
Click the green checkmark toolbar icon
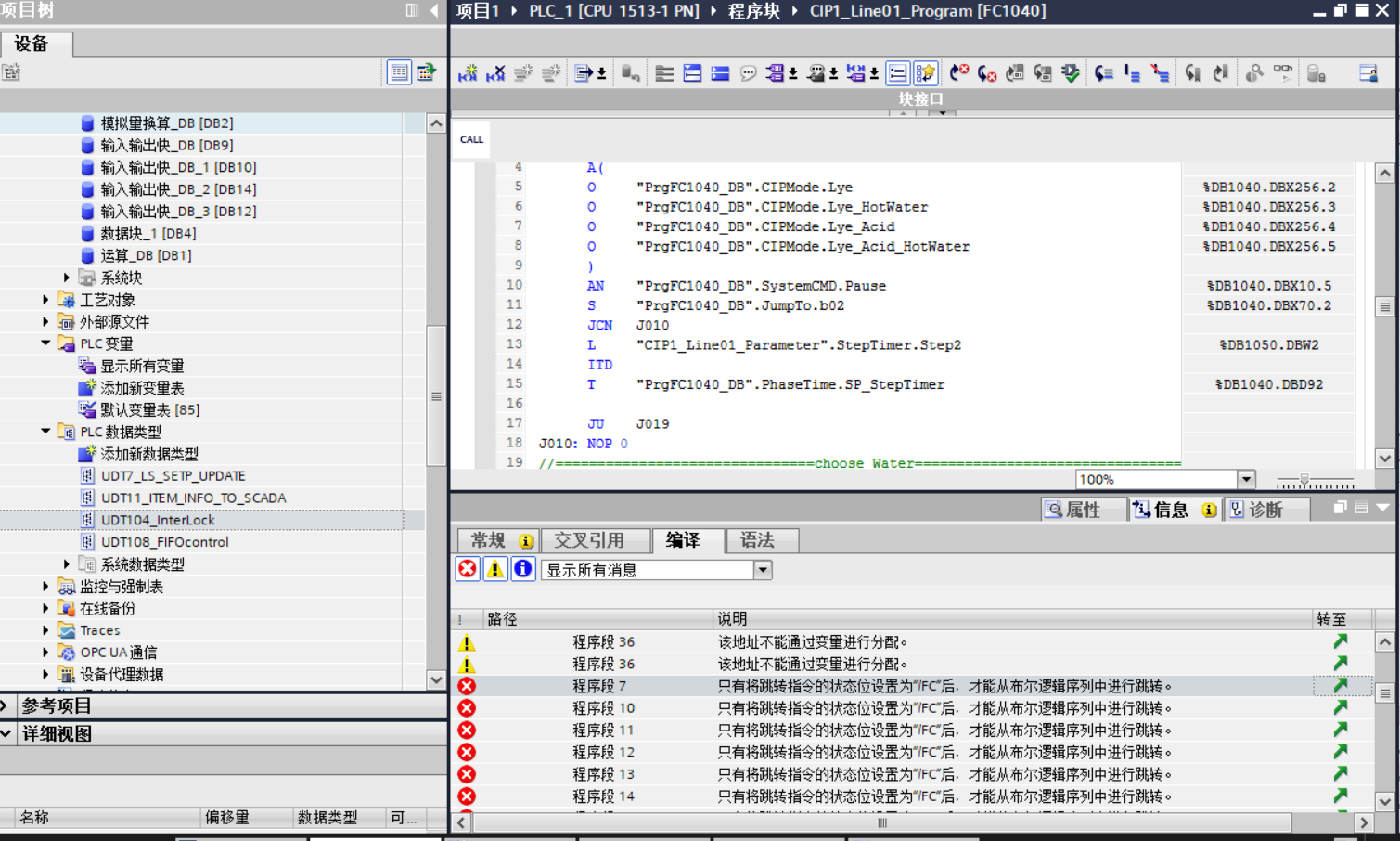[x=1071, y=73]
